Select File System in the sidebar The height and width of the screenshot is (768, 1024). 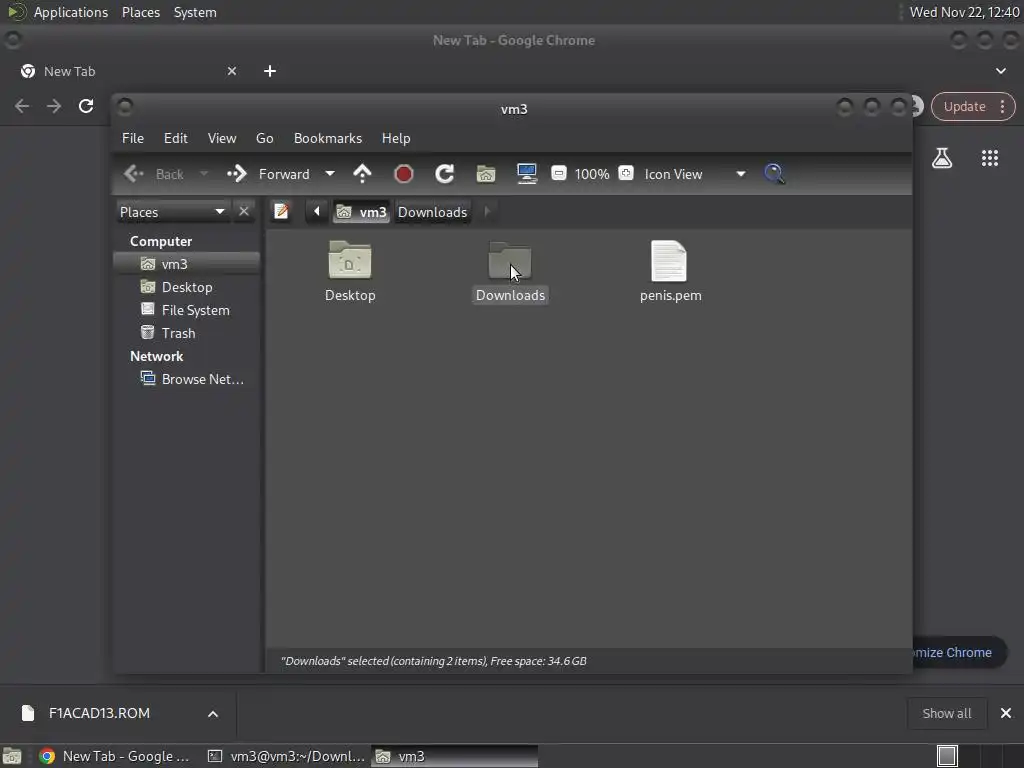[187, 310]
